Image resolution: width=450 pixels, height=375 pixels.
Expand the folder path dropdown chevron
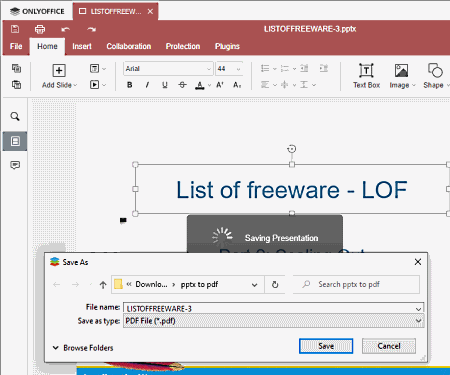point(254,285)
